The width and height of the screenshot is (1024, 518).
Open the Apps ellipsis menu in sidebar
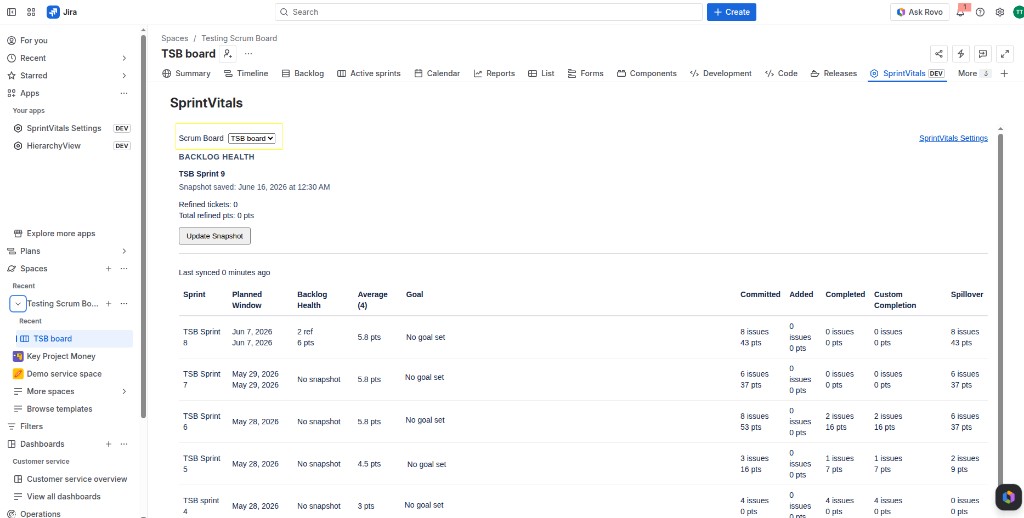(124, 93)
